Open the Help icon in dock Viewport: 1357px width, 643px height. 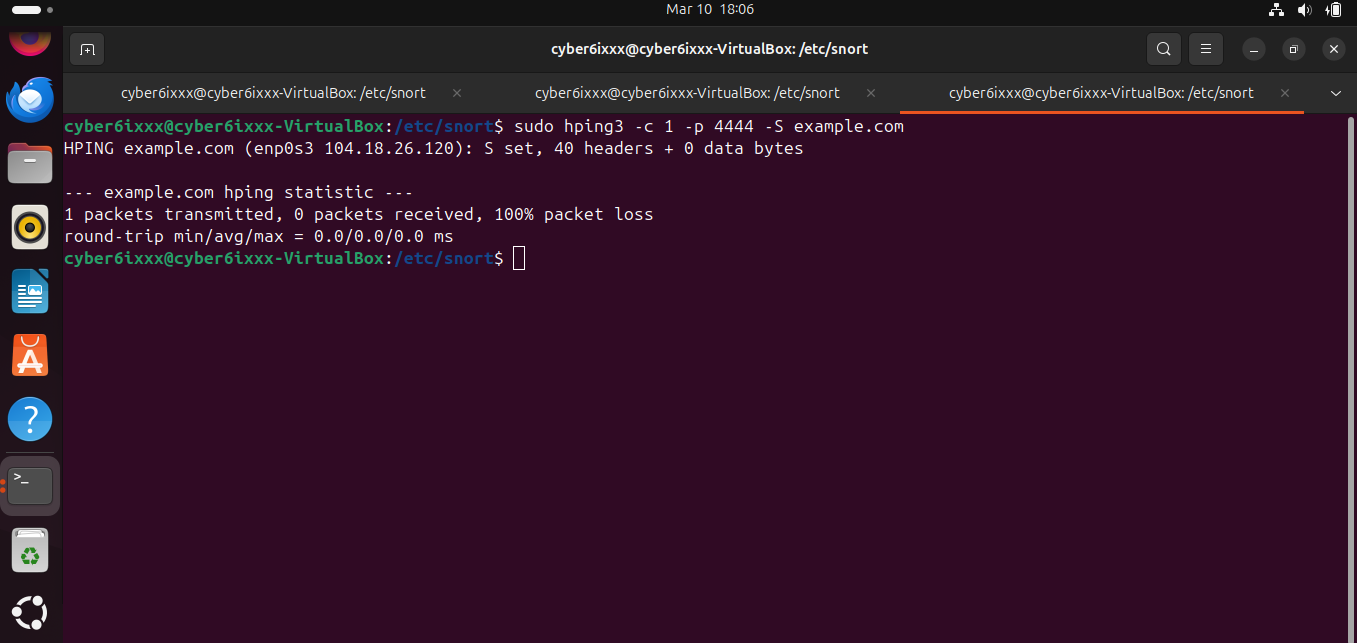30,420
